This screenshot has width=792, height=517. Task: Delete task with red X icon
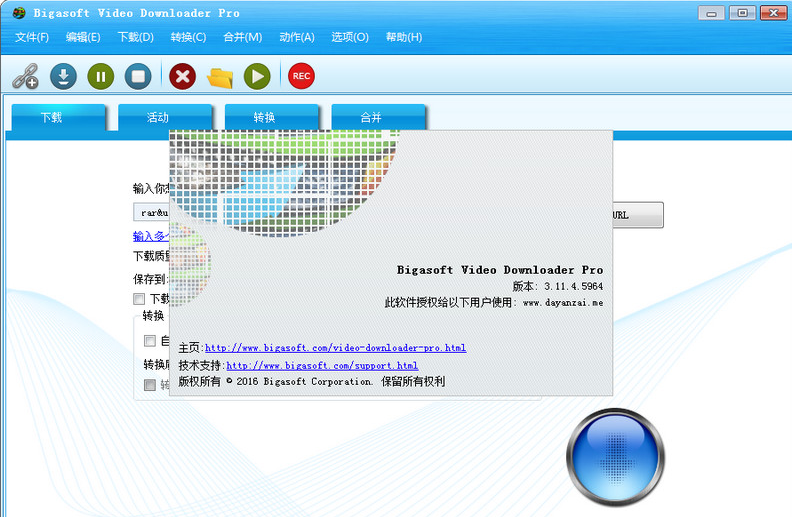(x=182, y=76)
